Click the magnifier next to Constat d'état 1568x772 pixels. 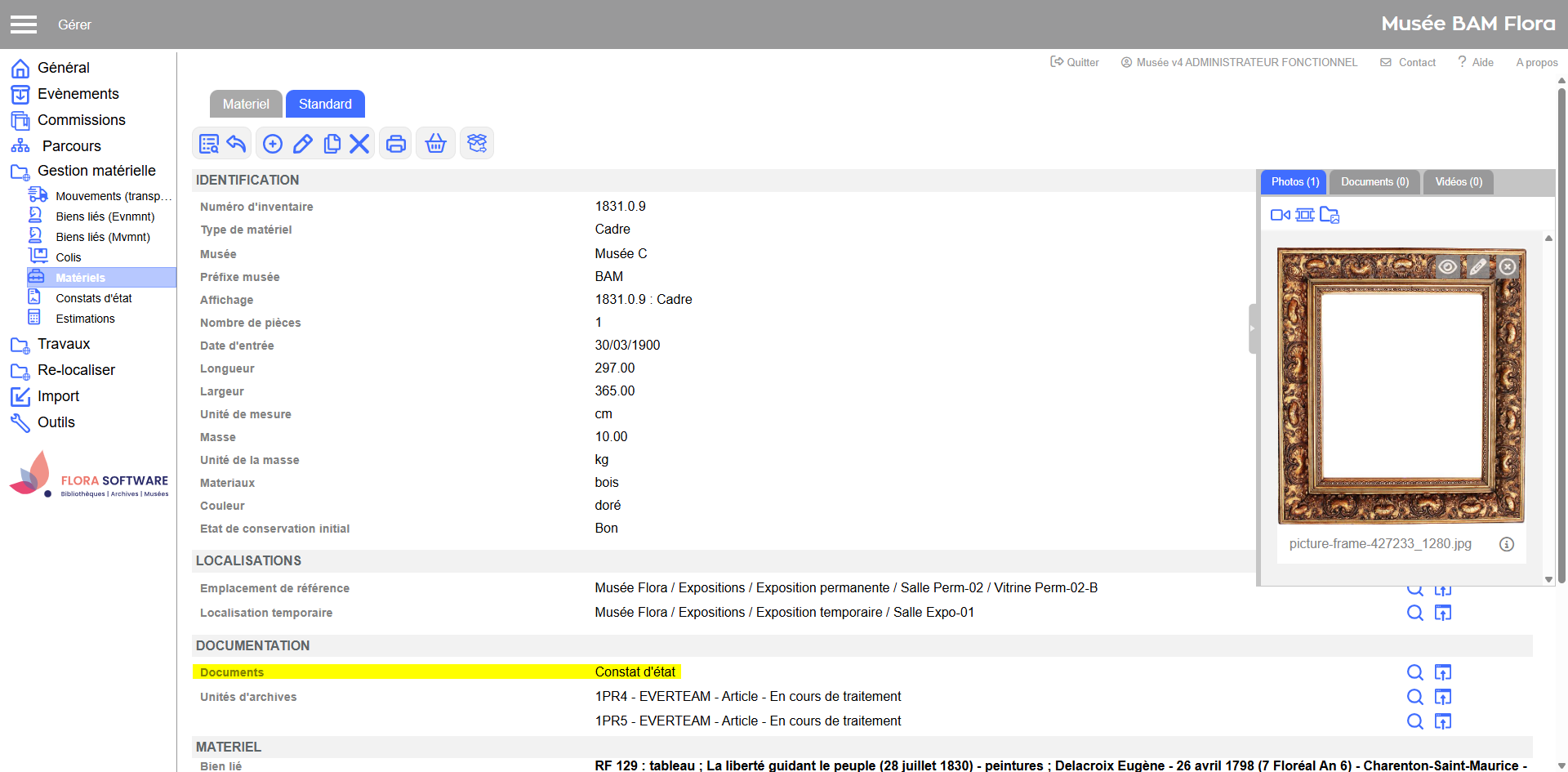1415,672
